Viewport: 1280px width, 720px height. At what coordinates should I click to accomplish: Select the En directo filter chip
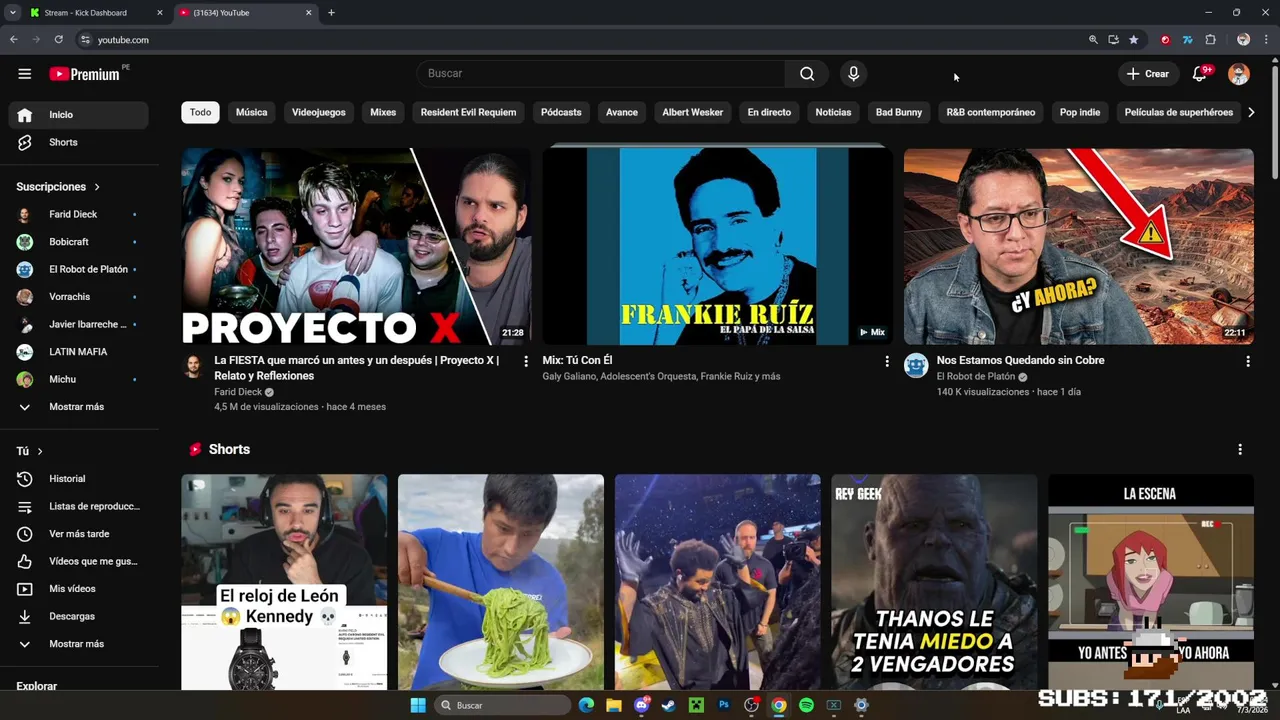pos(769,113)
